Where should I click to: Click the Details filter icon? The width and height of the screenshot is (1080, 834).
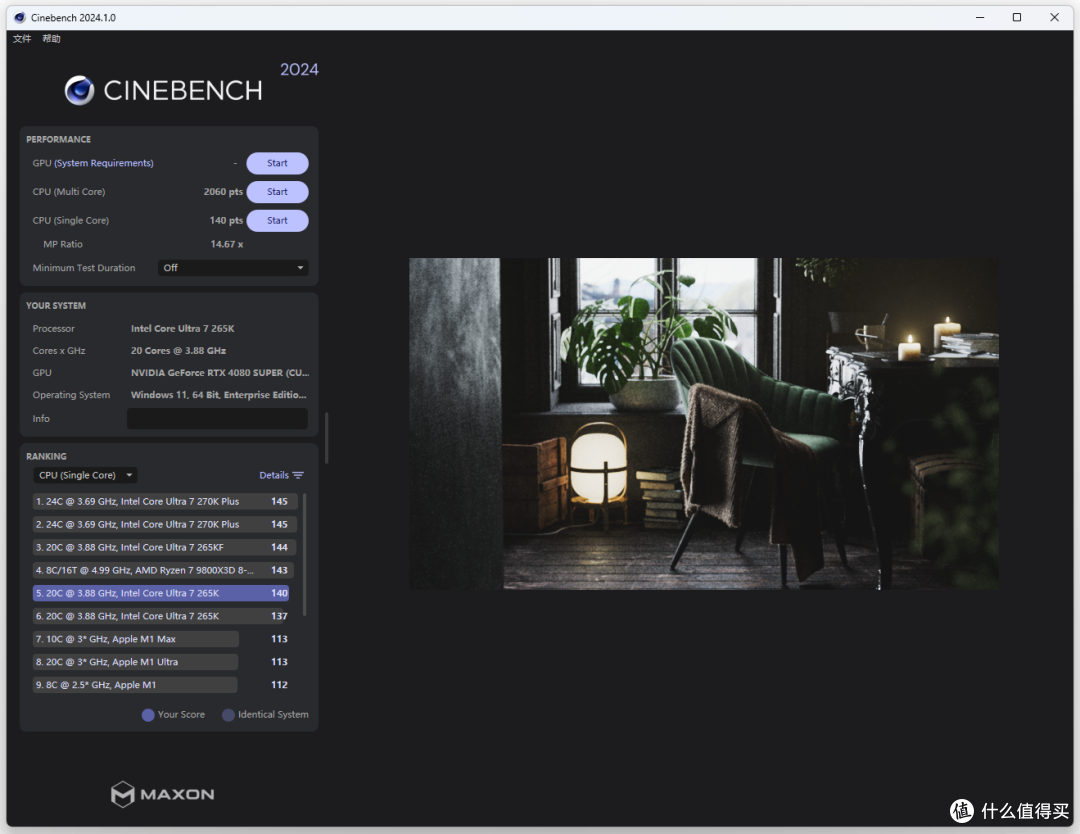click(x=298, y=475)
